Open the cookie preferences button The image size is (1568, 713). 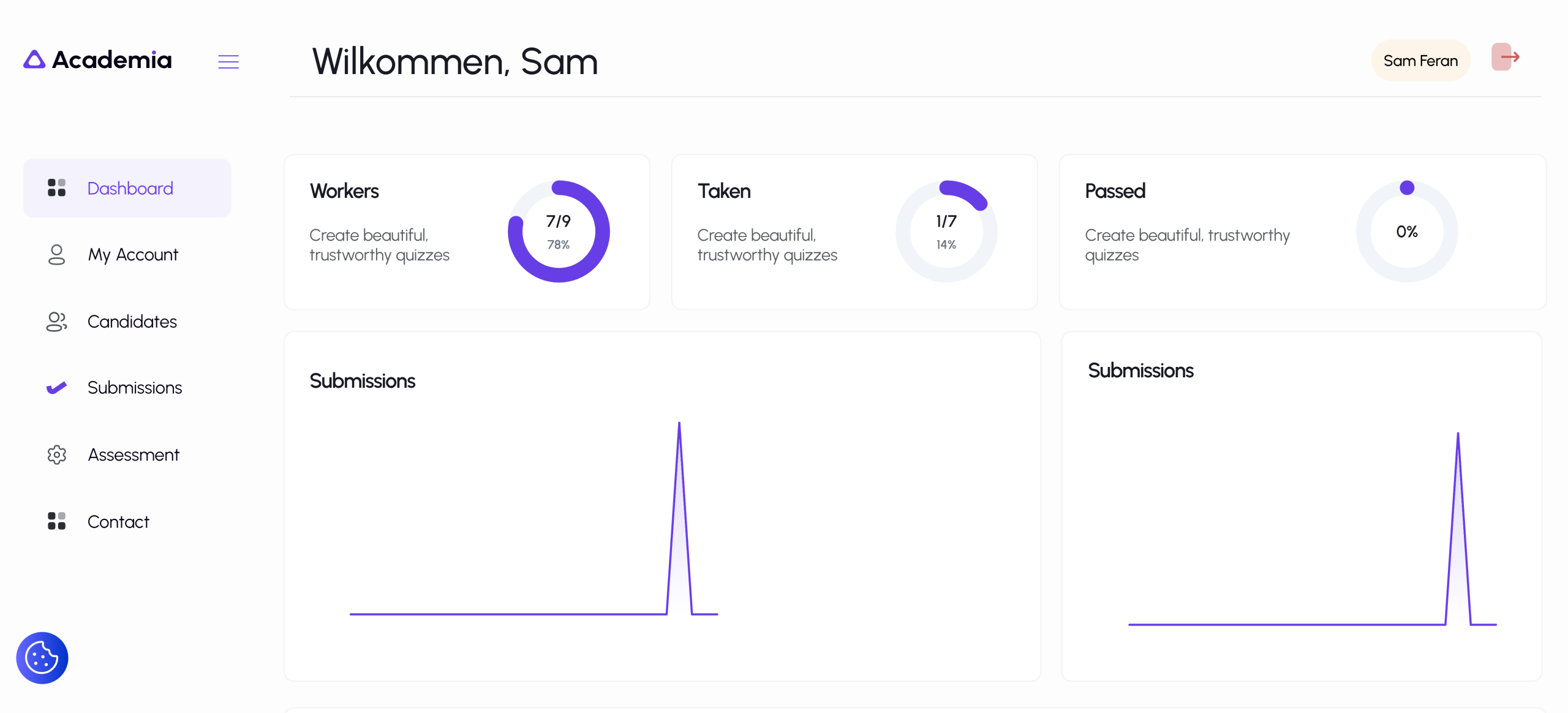tap(42, 658)
